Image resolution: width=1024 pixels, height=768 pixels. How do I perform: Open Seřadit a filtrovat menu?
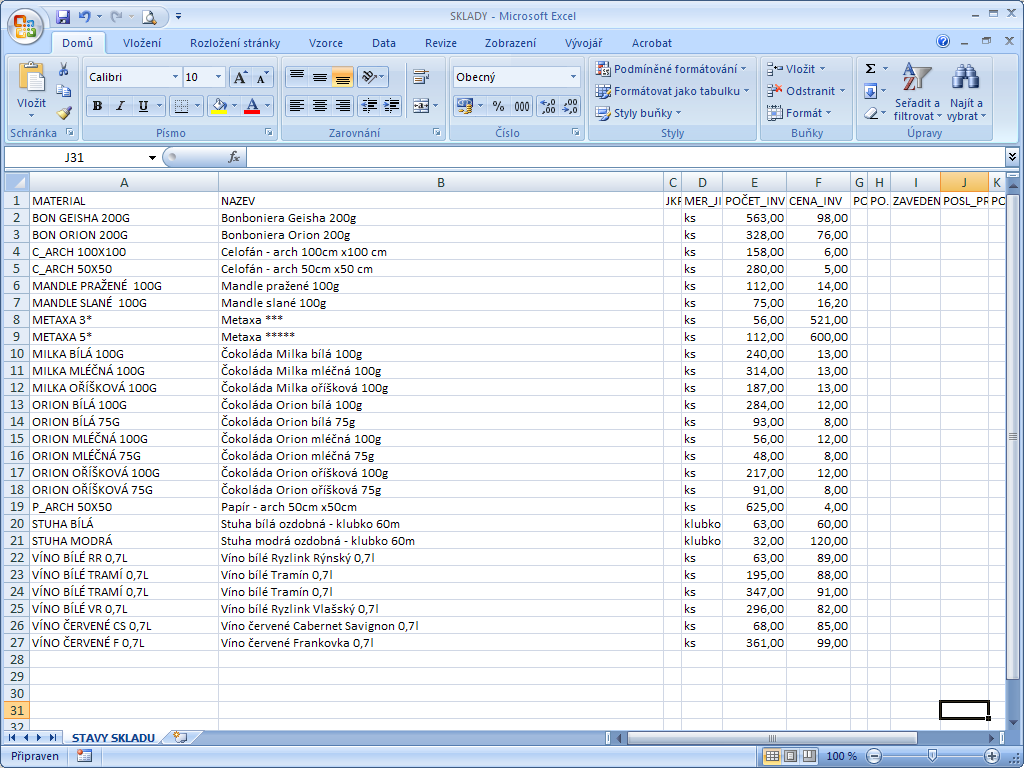[x=917, y=91]
